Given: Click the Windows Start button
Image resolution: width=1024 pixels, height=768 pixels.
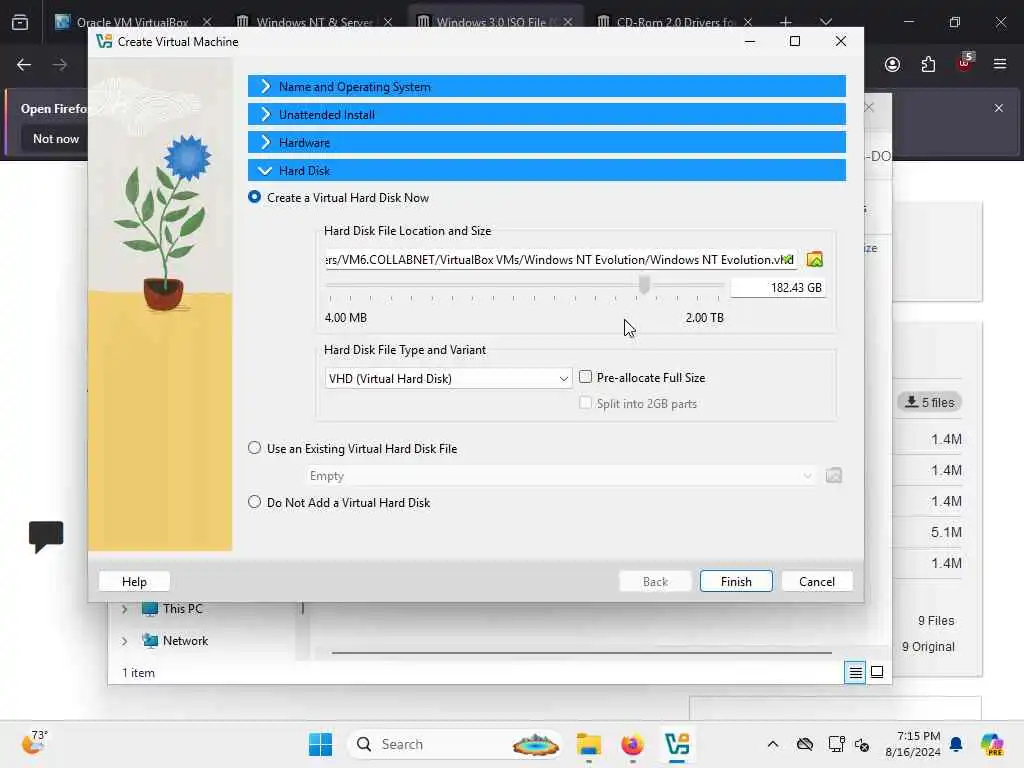Looking at the screenshot, I should [x=320, y=744].
